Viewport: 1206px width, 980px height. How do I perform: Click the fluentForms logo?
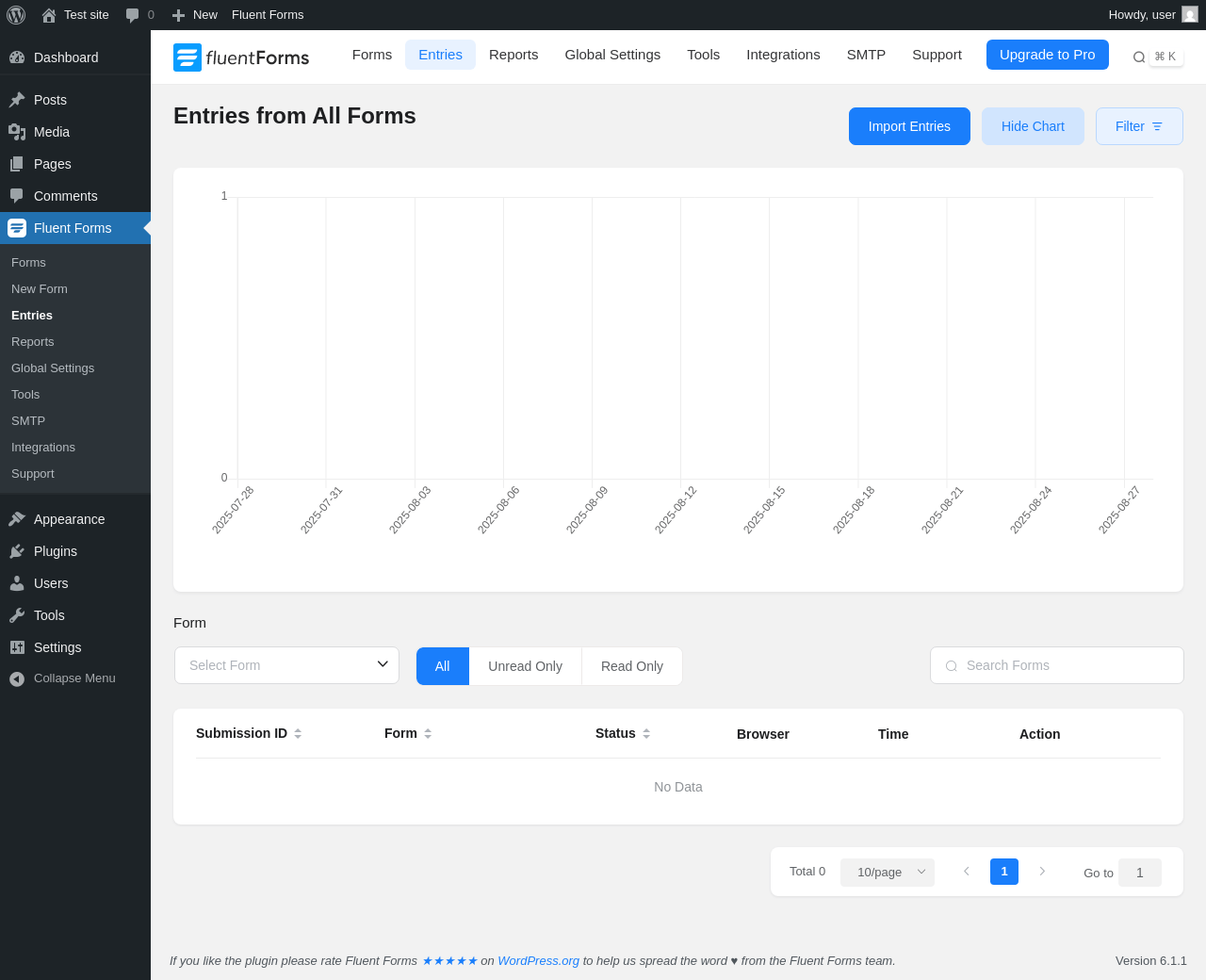[x=241, y=57]
